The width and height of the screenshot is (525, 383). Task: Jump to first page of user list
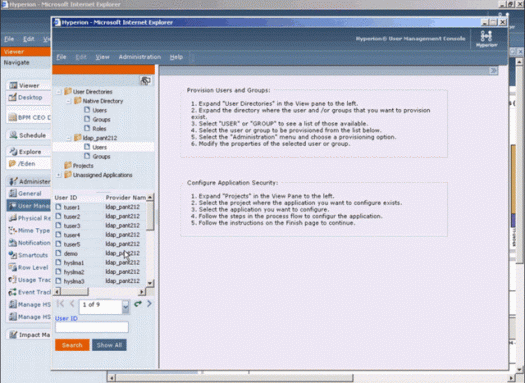tap(60, 304)
